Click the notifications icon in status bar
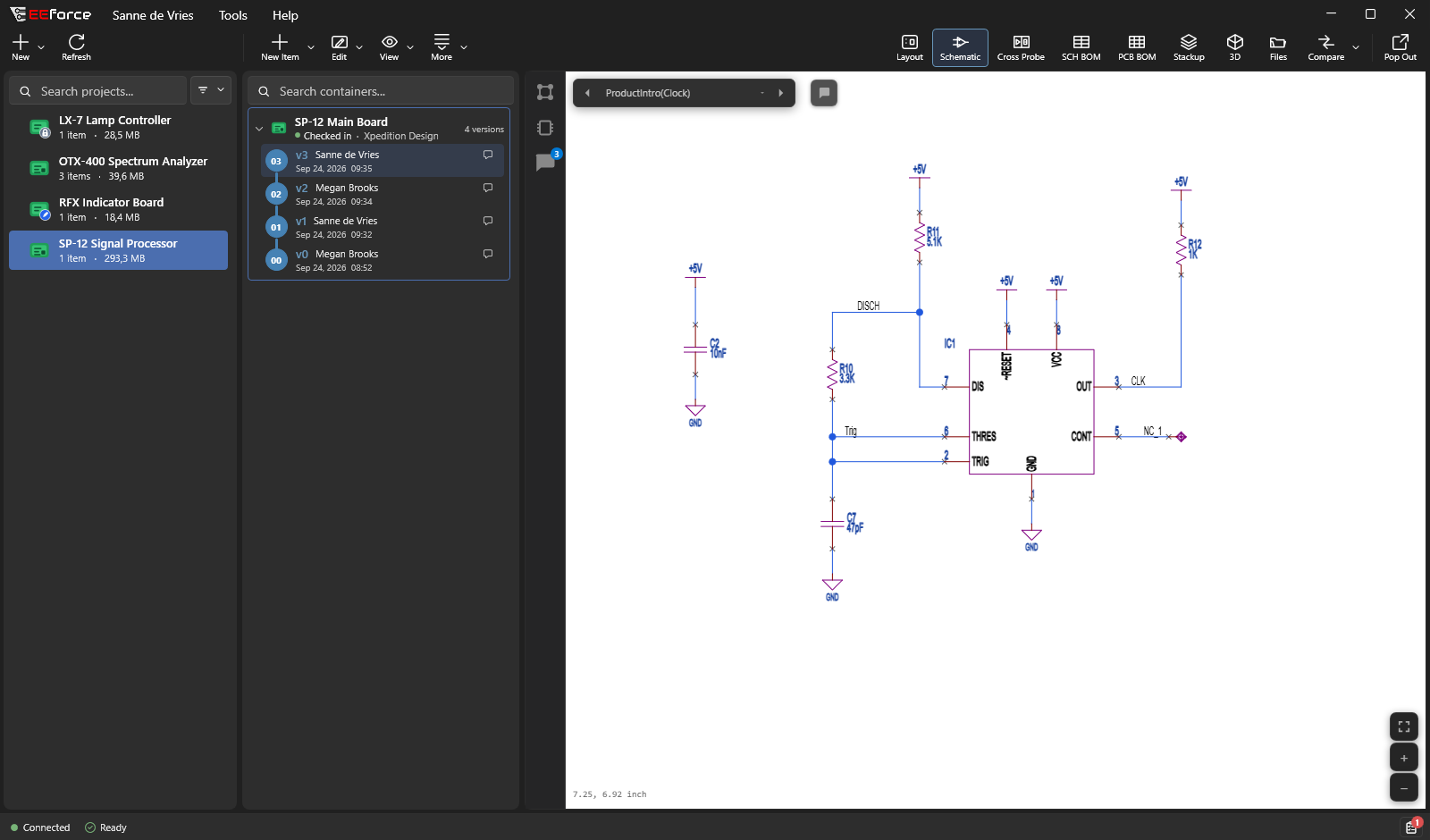Image resolution: width=1430 pixels, height=840 pixels. [x=1411, y=827]
